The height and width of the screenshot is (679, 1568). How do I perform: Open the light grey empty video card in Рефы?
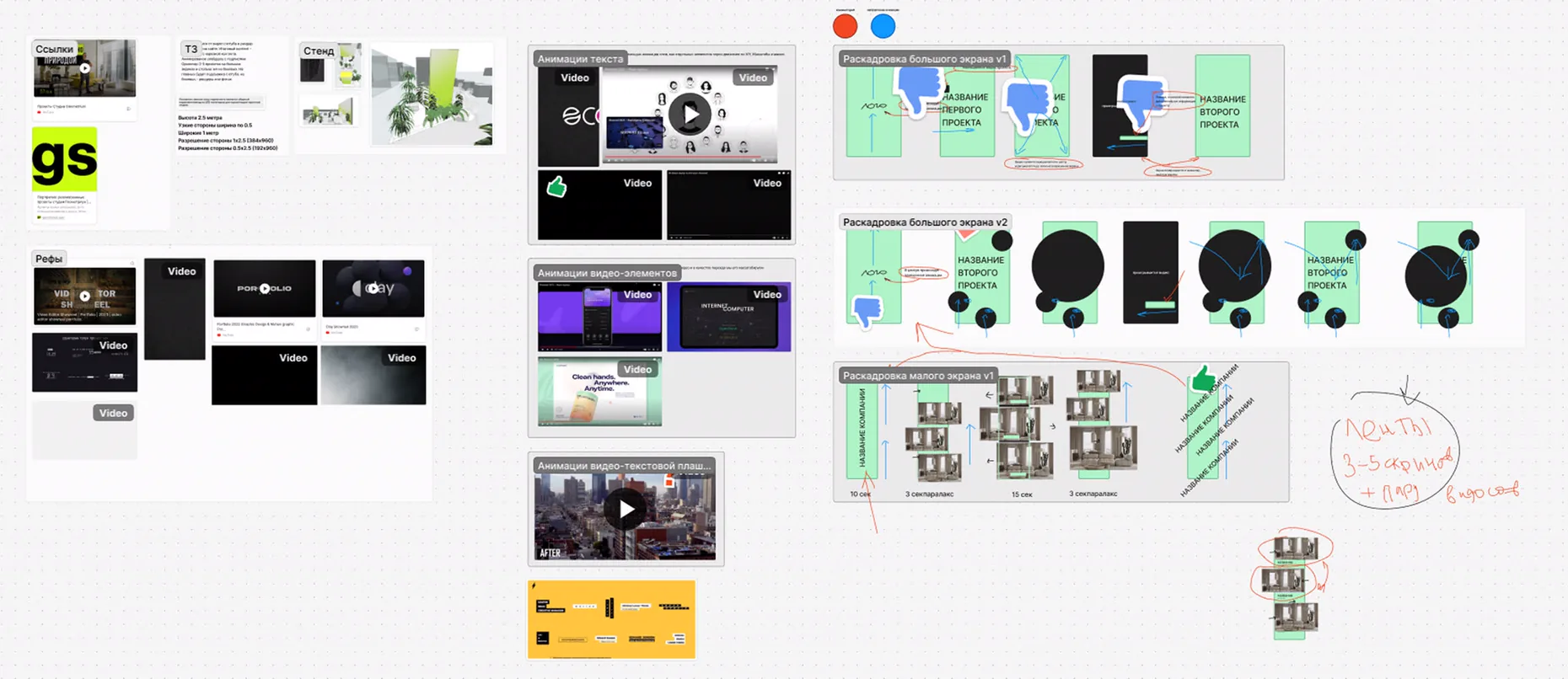tap(84, 430)
